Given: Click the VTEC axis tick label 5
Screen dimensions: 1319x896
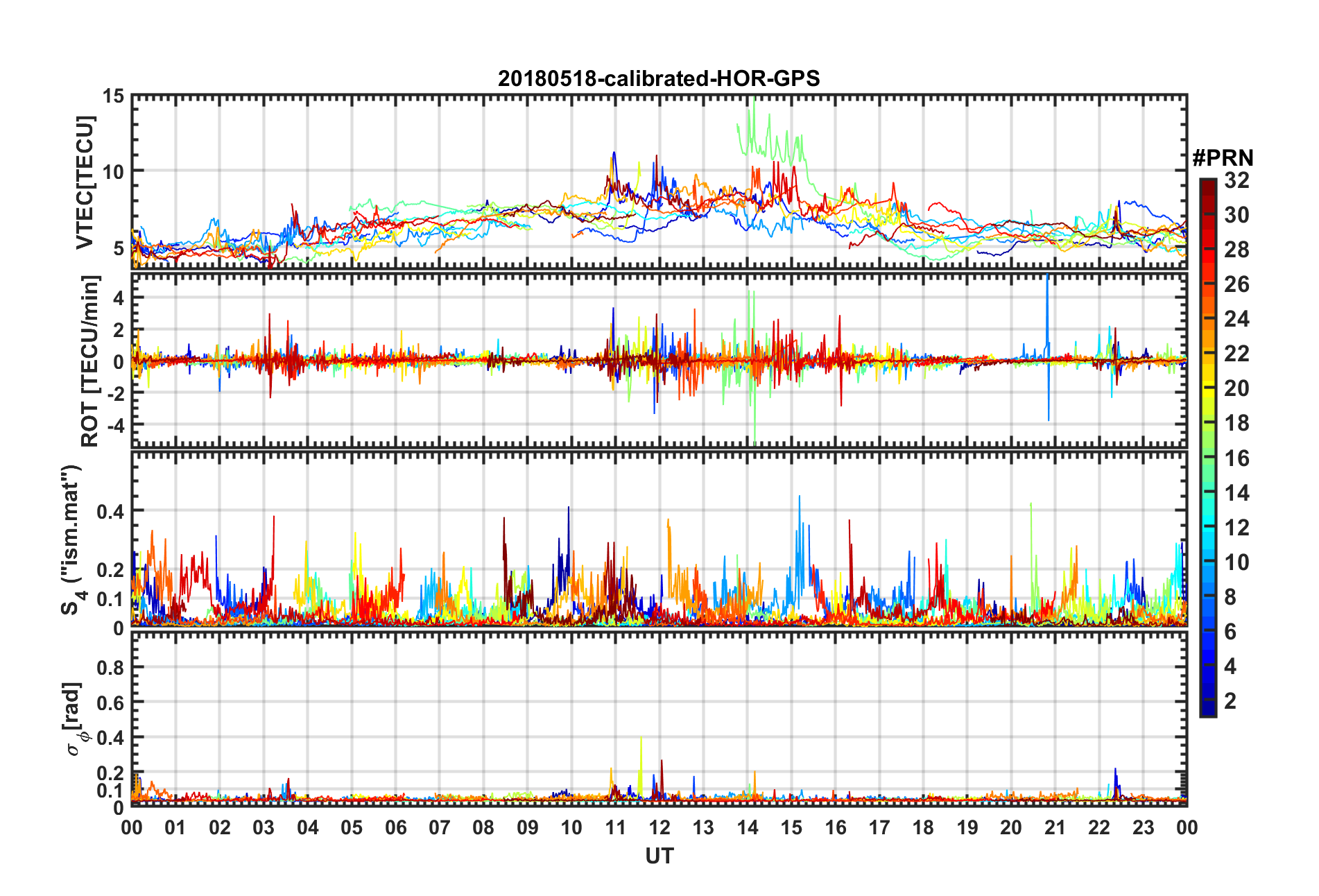Looking at the screenshot, I should click(119, 248).
